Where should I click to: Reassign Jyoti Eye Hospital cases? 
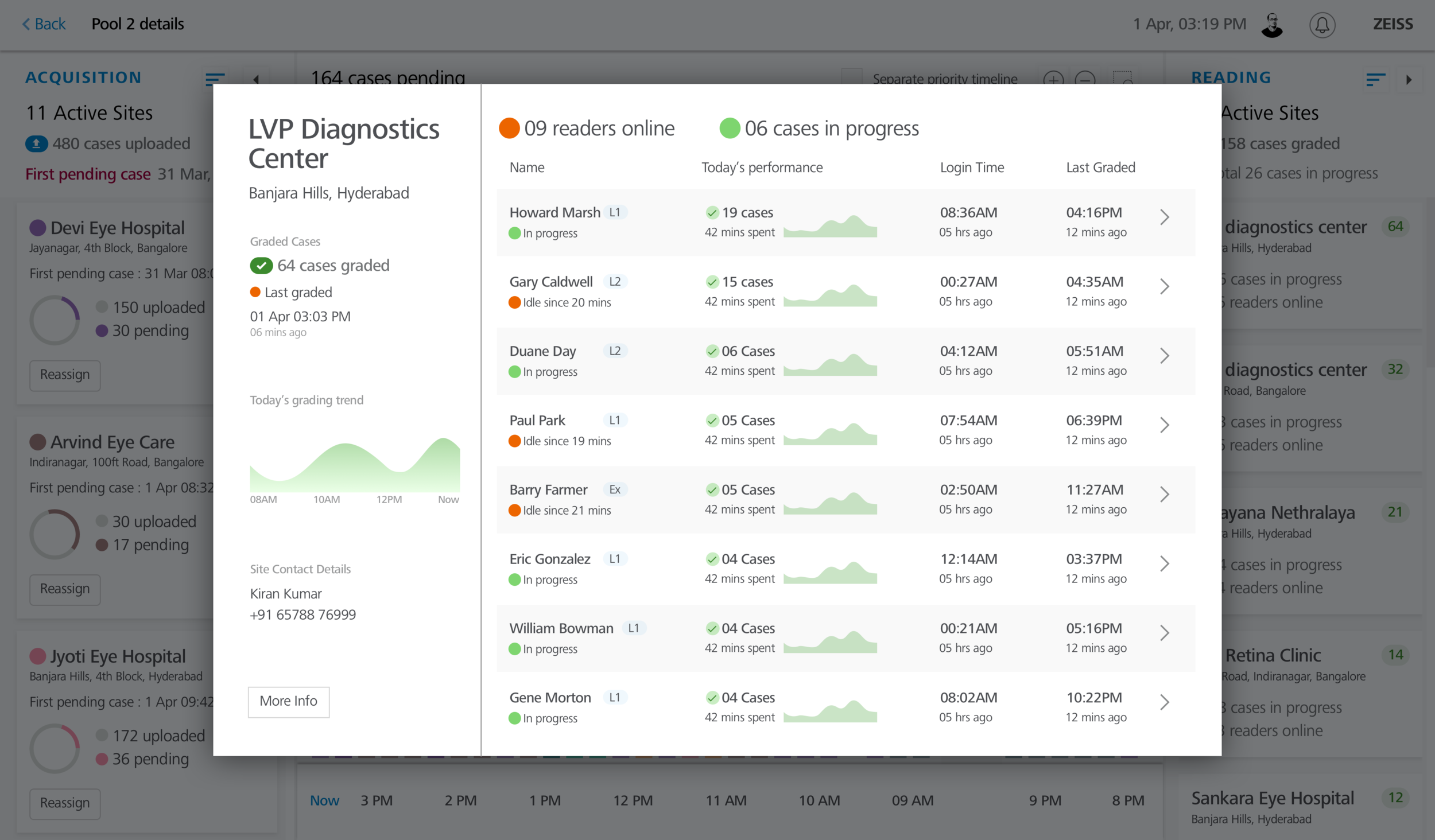click(x=65, y=803)
